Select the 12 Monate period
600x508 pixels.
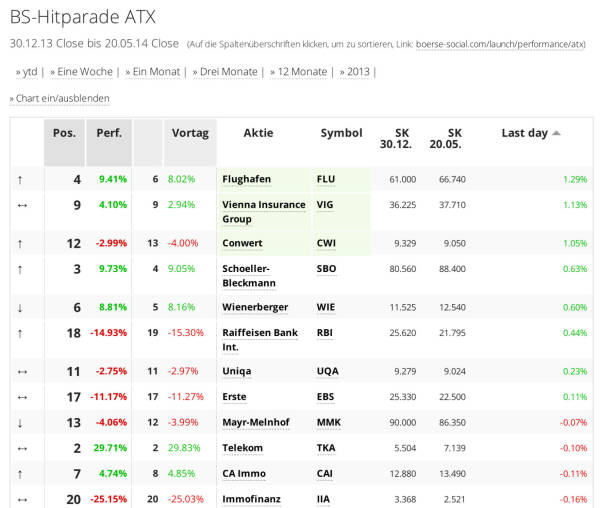point(302,71)
